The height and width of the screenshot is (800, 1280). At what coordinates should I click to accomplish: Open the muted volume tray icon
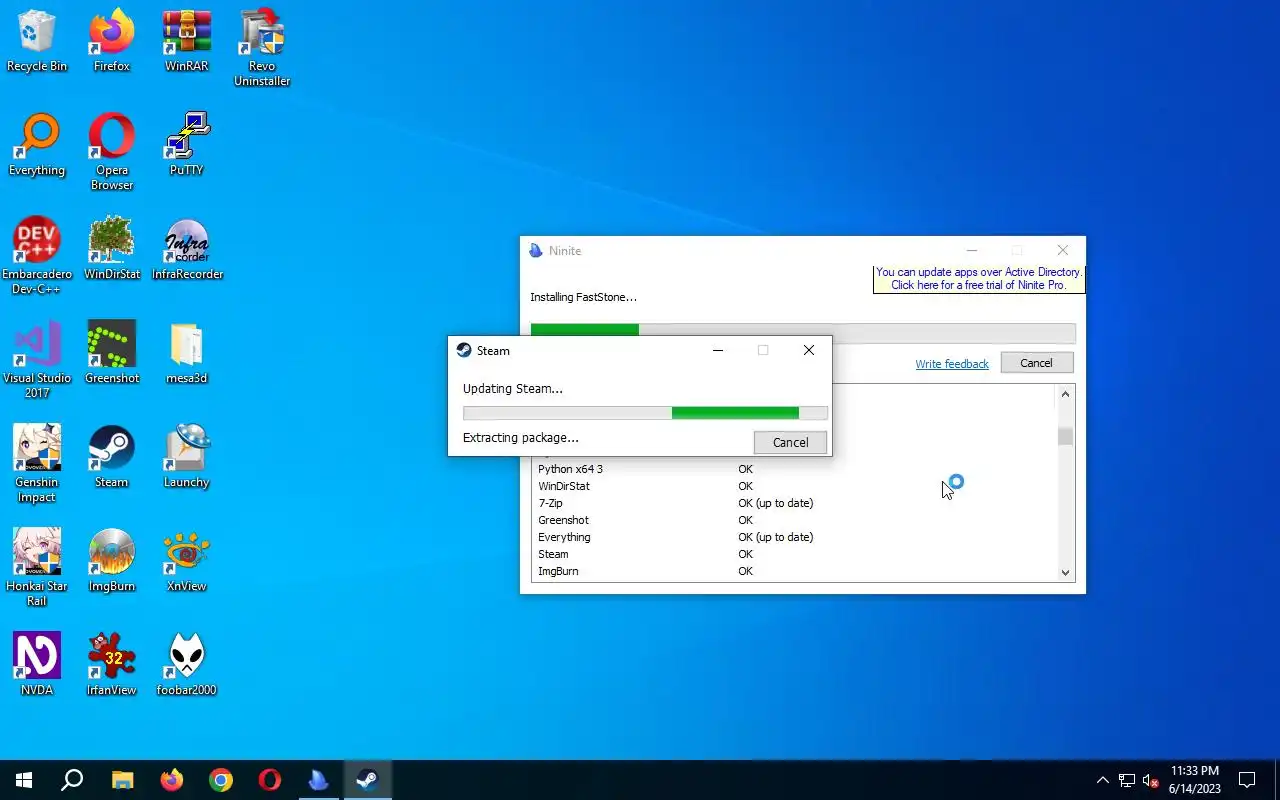tap(1150, 780)
